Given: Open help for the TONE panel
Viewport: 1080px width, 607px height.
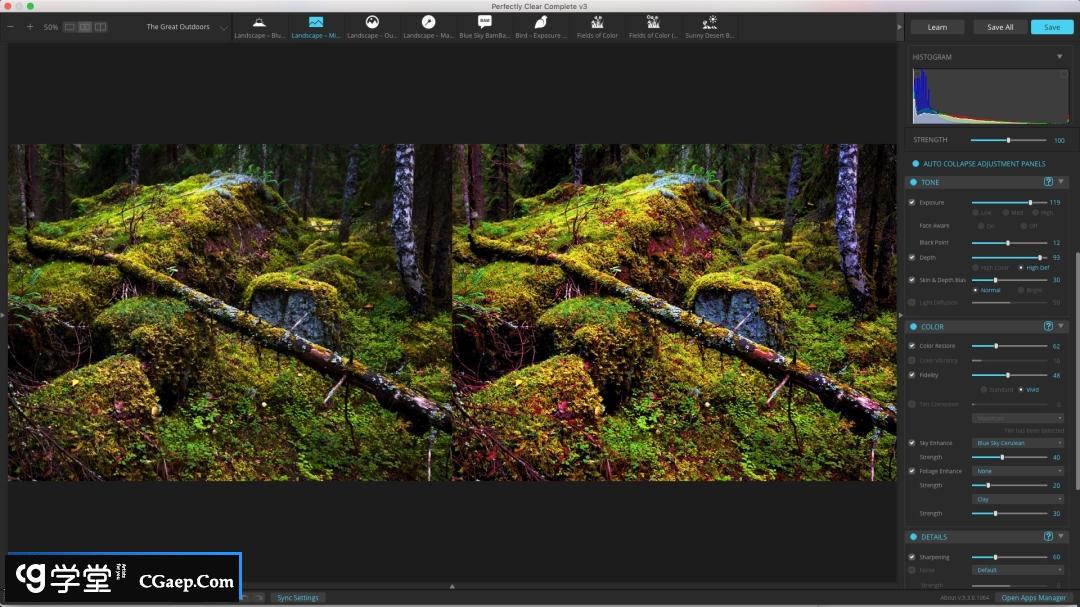Looking at the screenshot, I should pyautogui.click(x=1048, y=182).
